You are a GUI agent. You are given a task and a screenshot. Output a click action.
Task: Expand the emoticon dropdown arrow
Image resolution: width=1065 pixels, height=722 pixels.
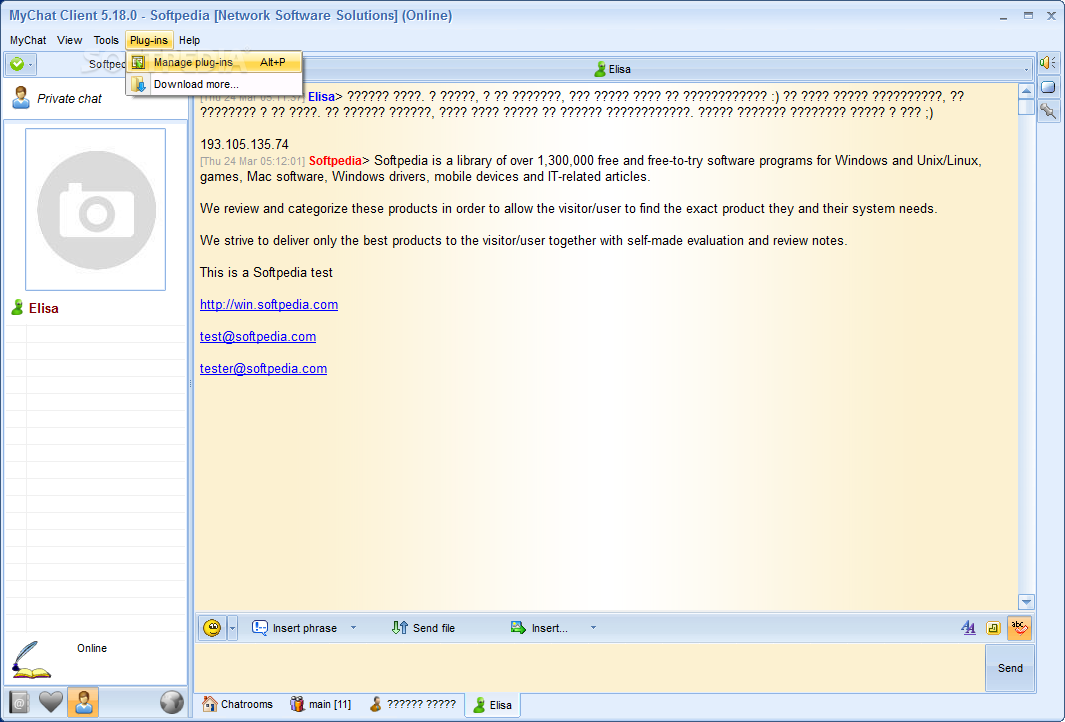[232, 628]
